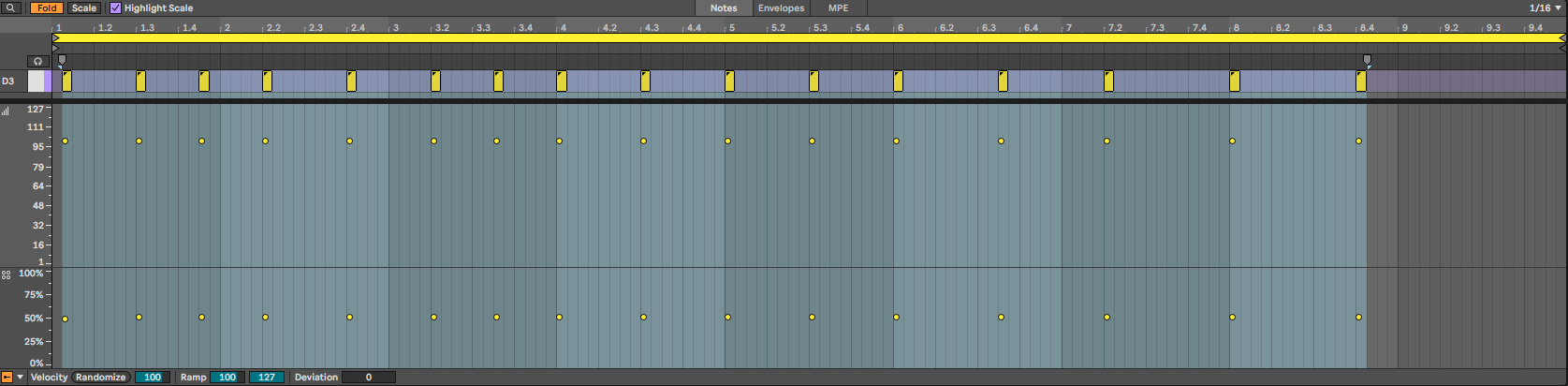Select the D3 note at bar 5
Image resolution: width=1568 pixels, height=386 pixels.
(x=730, y=82)
